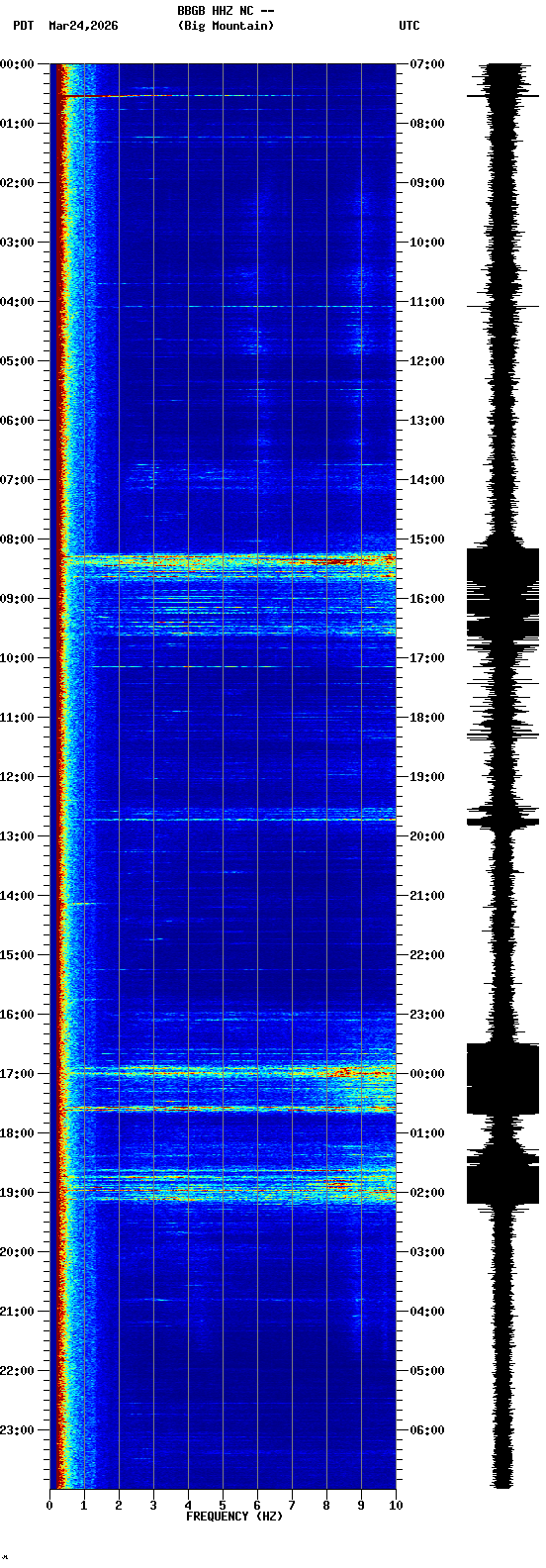The image size is (546, 1568).
Task: Click the frequency tick label "8"
Action: (326, 1506)
